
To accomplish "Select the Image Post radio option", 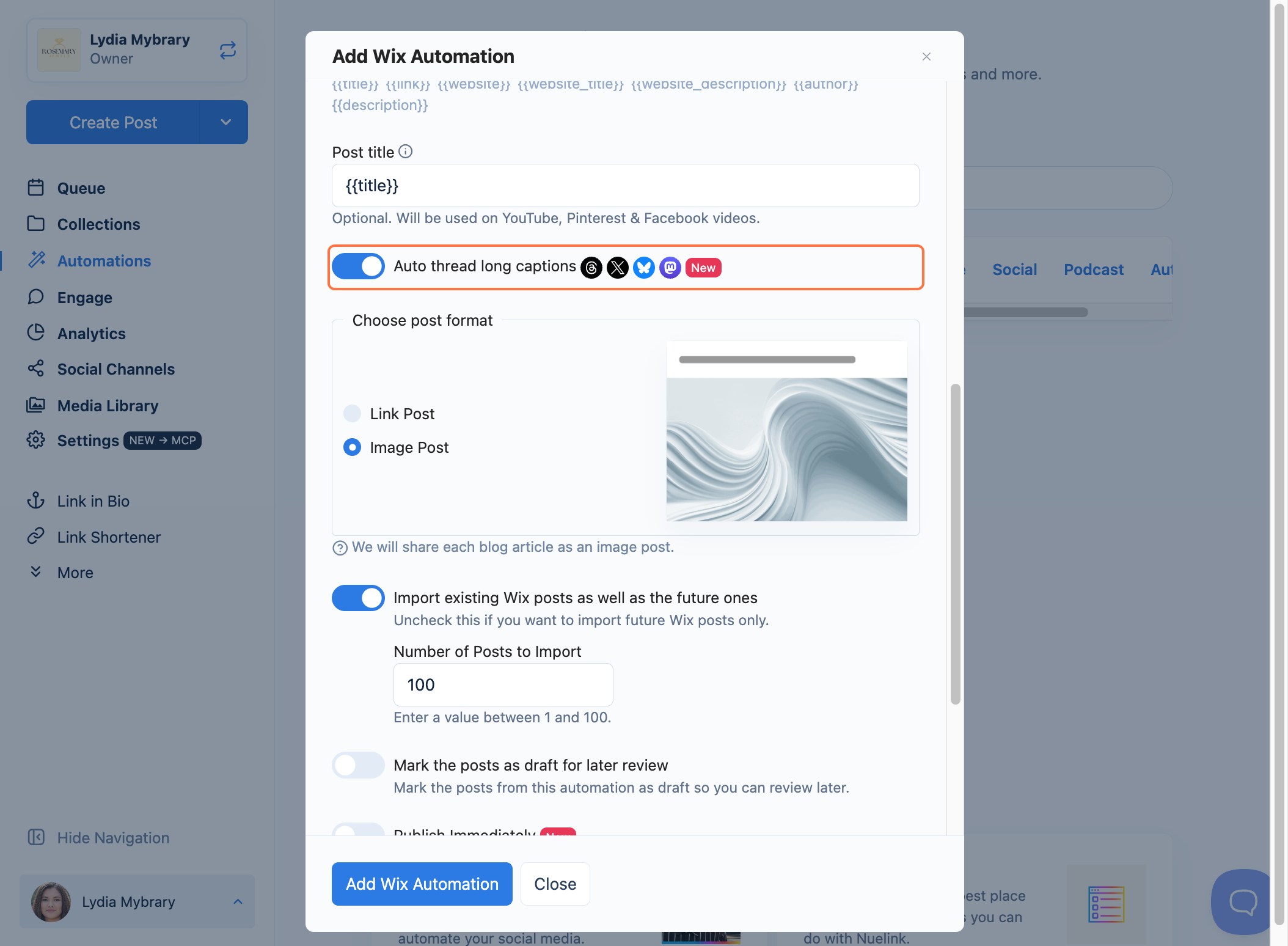I will pos(352,447).
